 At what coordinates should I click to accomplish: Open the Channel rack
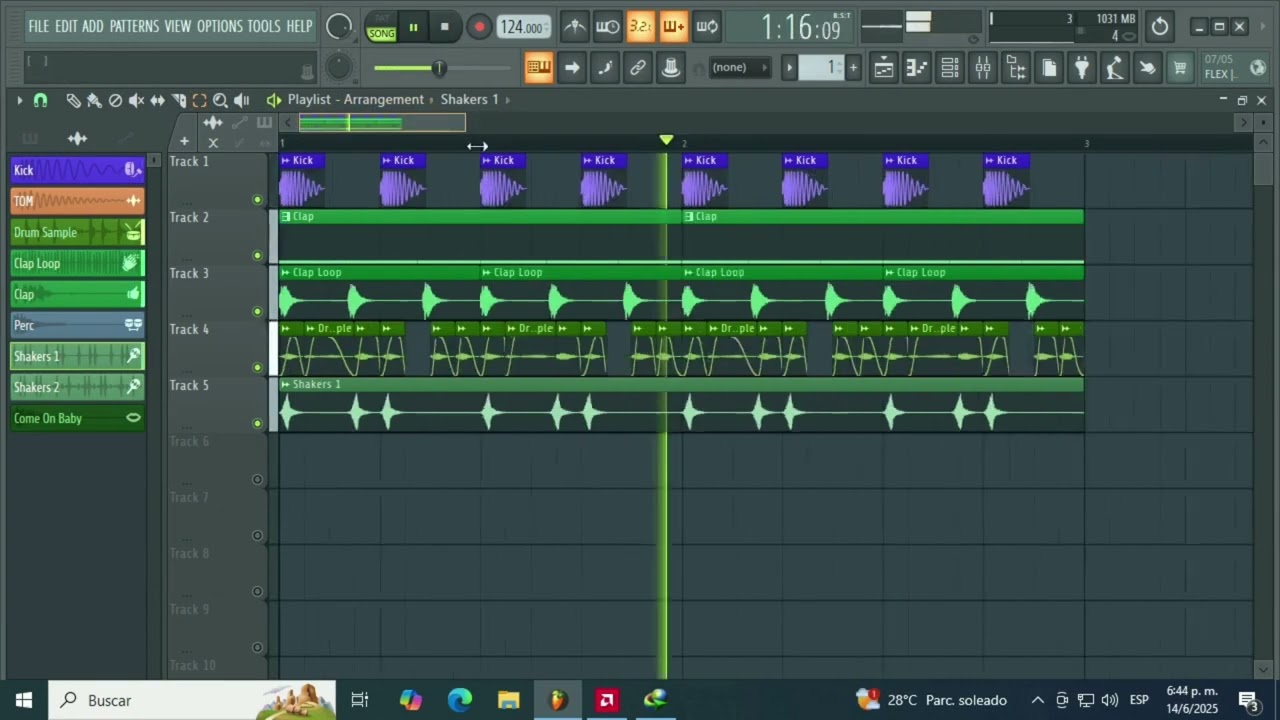tap(949, 68)
